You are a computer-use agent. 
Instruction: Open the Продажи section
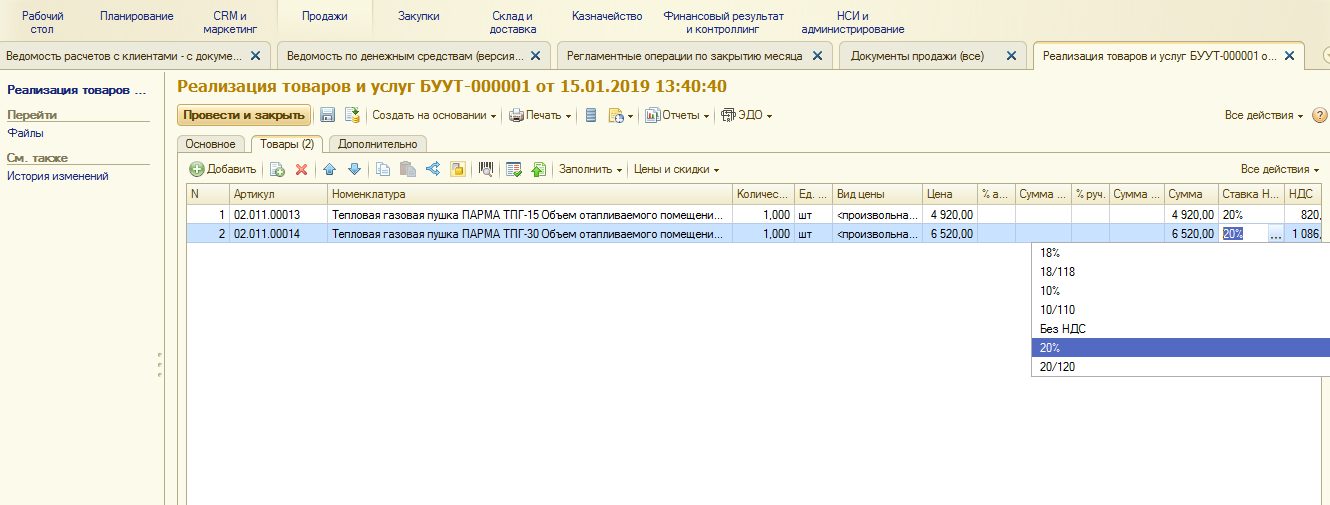pos(324,16)
